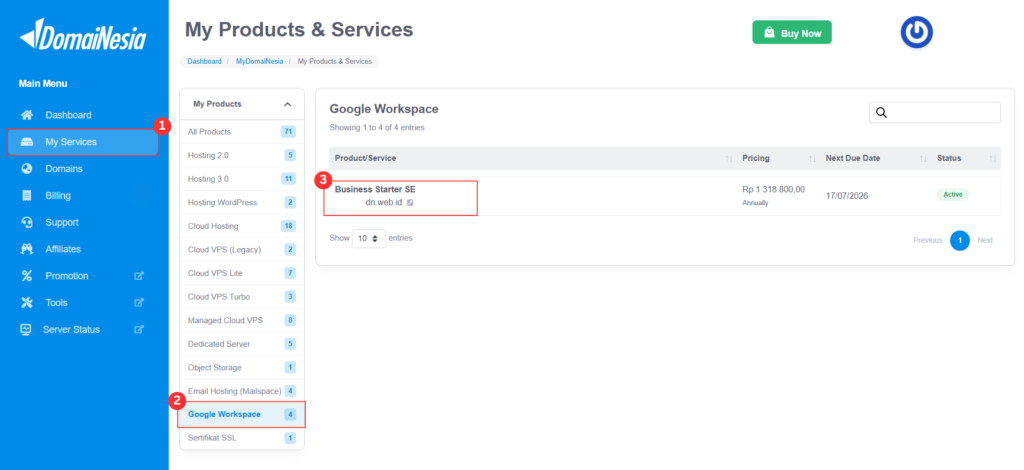Select Dedicated Server category
Image resolution: width=1024 pixels, height=470 pixels.
(242, 344)
